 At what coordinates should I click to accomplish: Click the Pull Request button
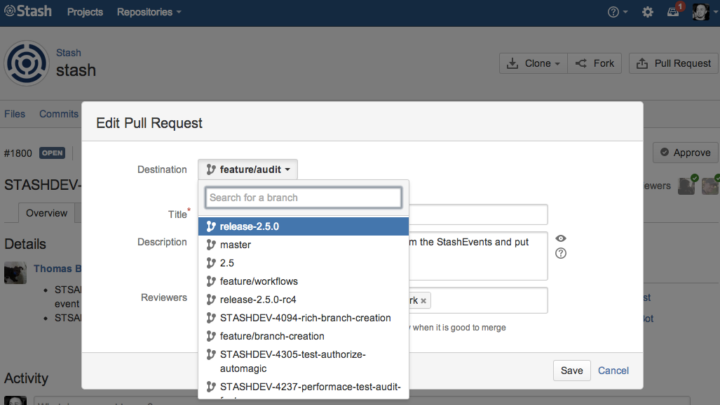coord(674,63)
